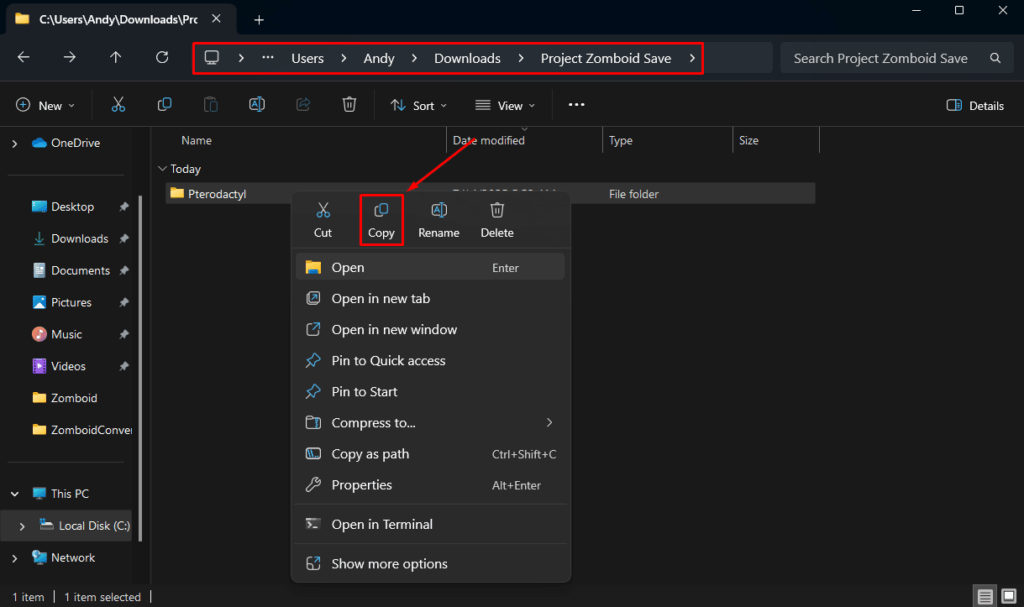Choose Open in new tab

[x=430, y=299]
